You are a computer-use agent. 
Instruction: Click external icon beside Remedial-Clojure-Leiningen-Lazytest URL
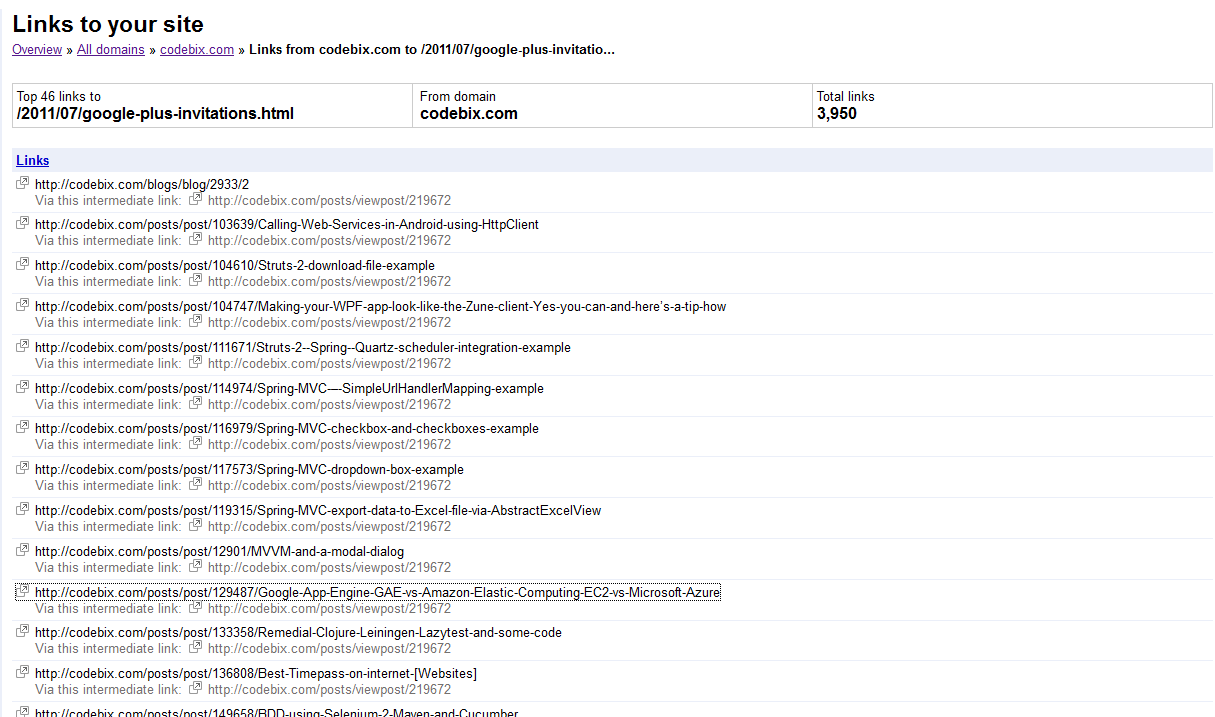[22, 632]
